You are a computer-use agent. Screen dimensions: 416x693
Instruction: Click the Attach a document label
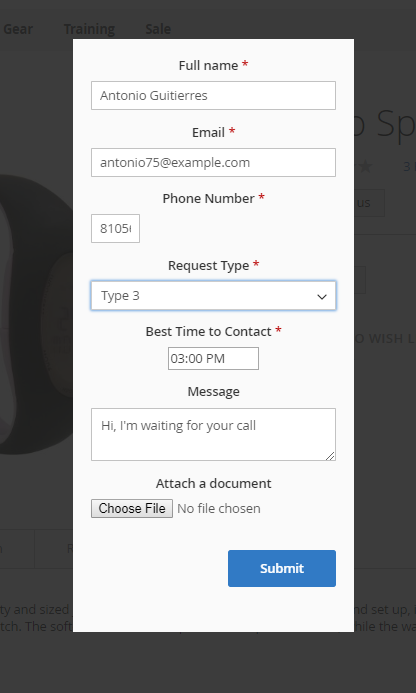point(213,484)
